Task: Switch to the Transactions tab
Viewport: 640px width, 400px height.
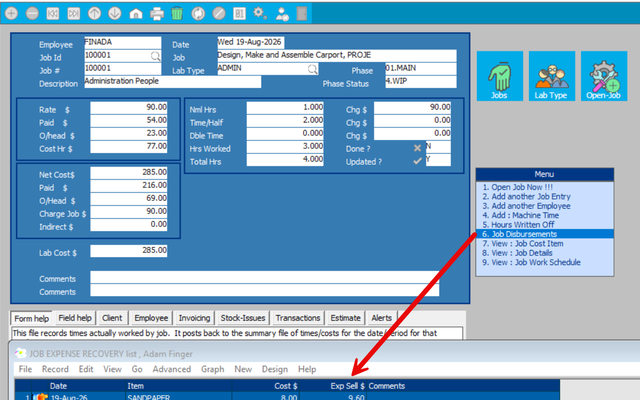Action: [x=298, y=318]
